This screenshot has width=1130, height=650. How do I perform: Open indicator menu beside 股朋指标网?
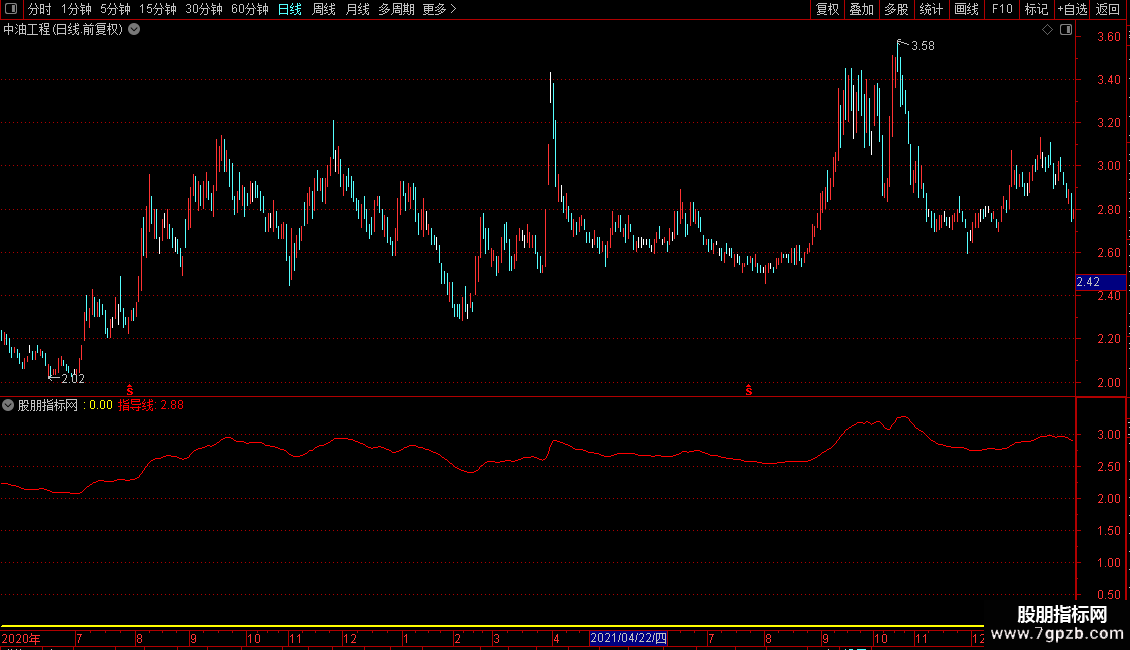[x=8, y=405]
